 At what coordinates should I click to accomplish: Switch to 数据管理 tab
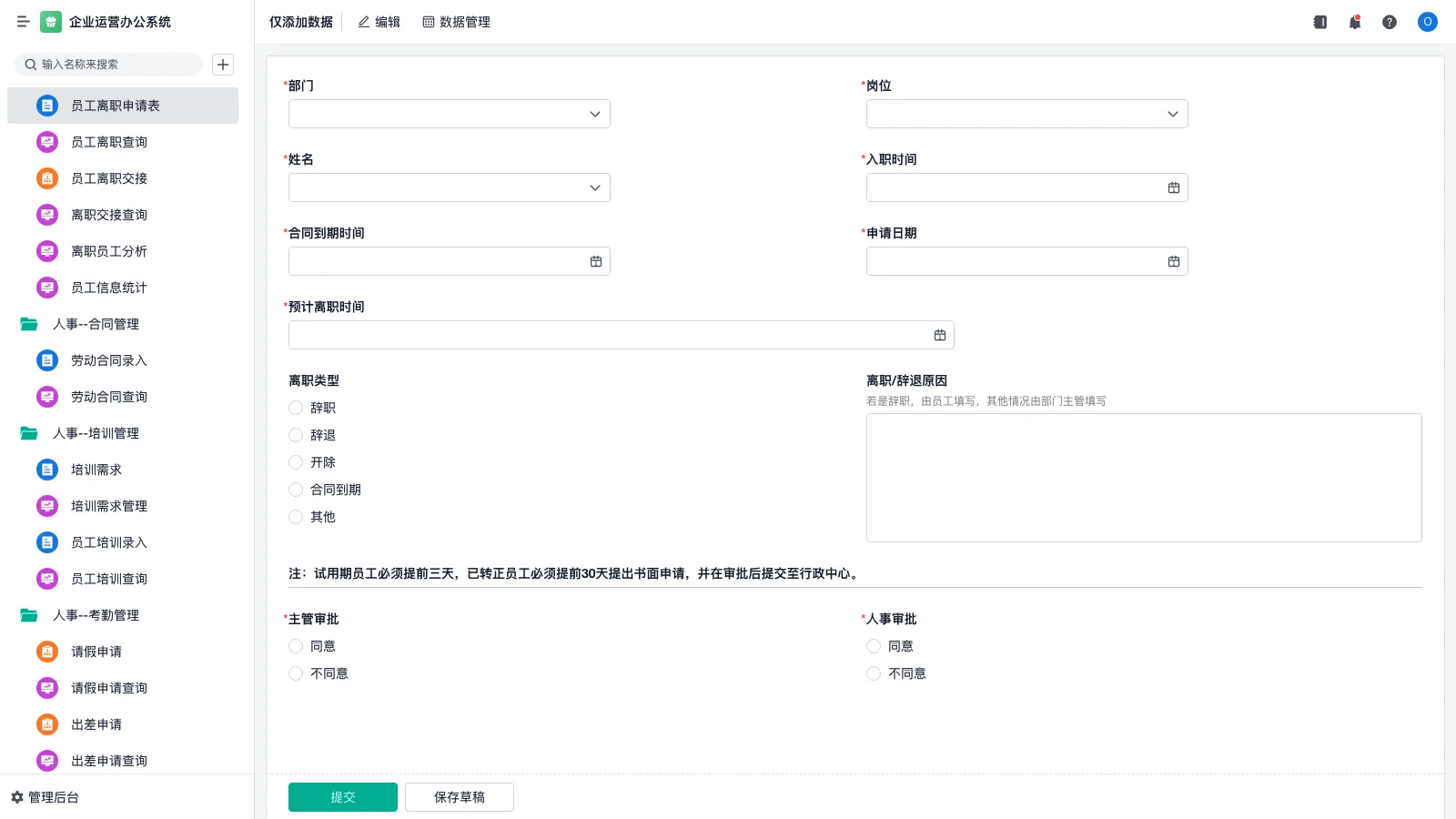coord(456,22)
